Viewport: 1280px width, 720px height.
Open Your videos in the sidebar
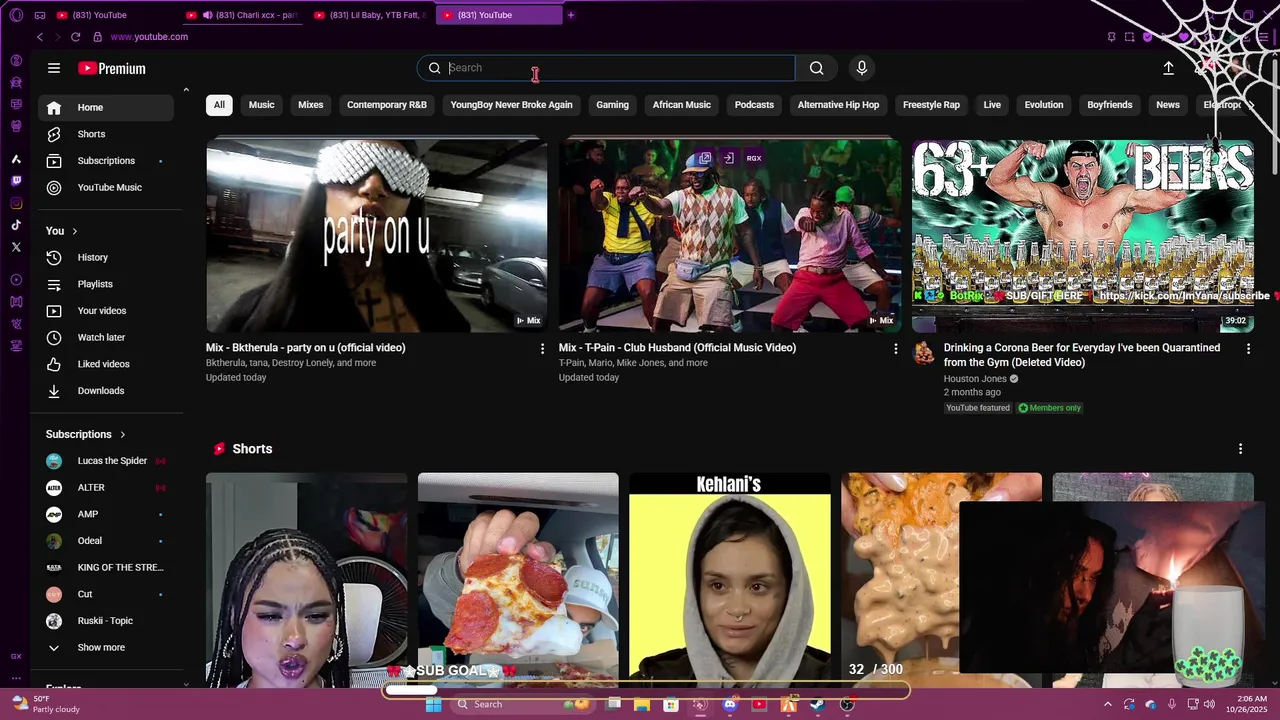(x=106, y=311)
